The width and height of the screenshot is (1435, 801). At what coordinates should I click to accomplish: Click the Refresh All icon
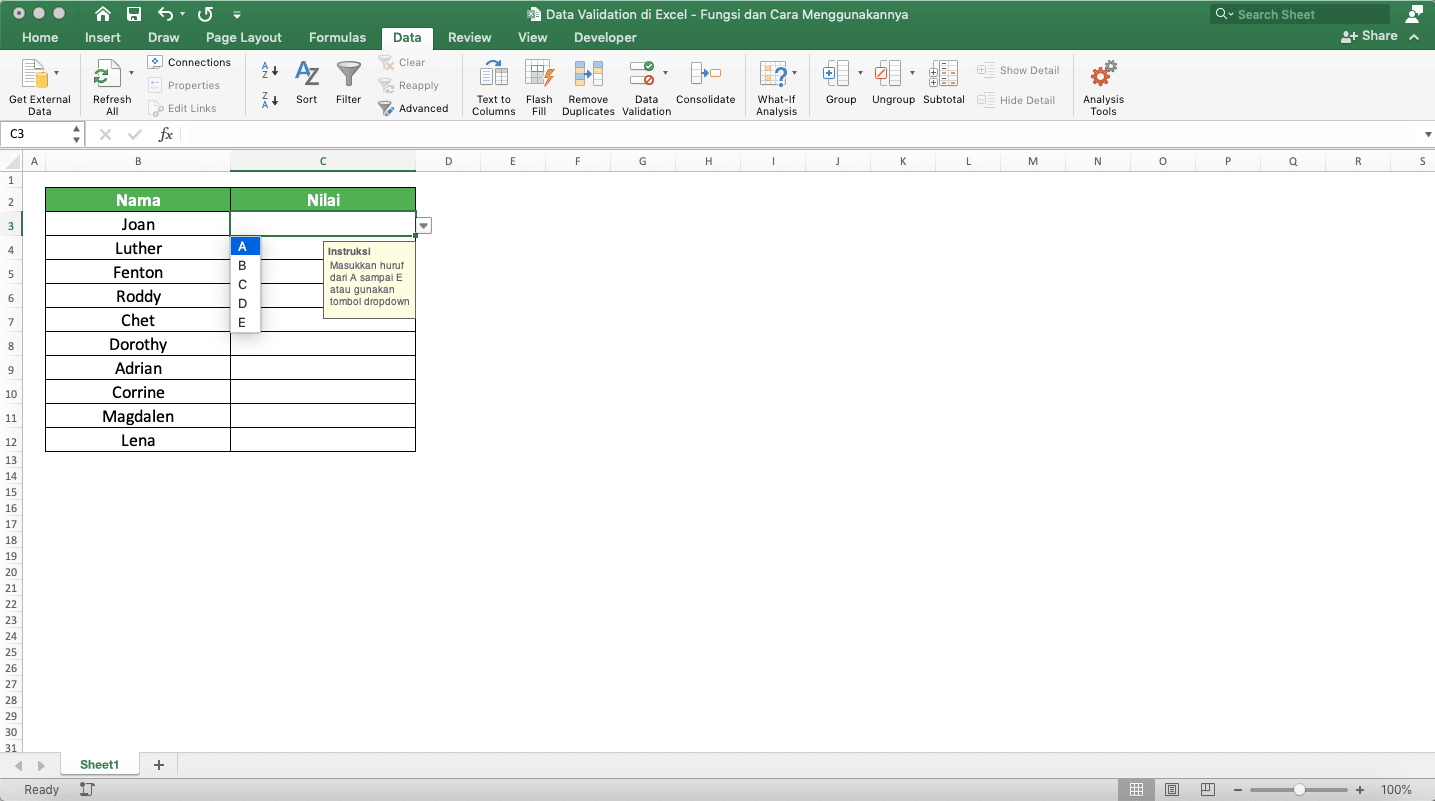pos(106,75)
